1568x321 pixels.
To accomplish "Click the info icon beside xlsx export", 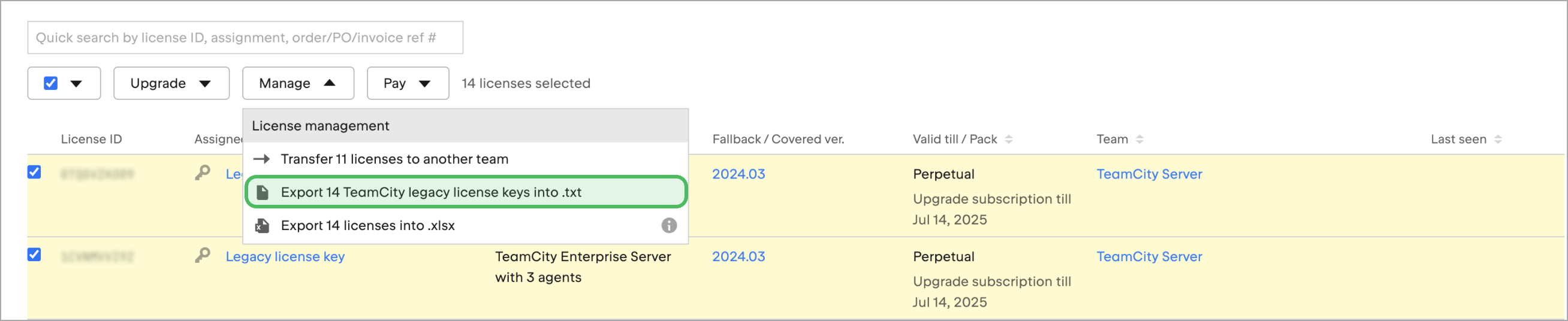I will (x=668, y=226).
